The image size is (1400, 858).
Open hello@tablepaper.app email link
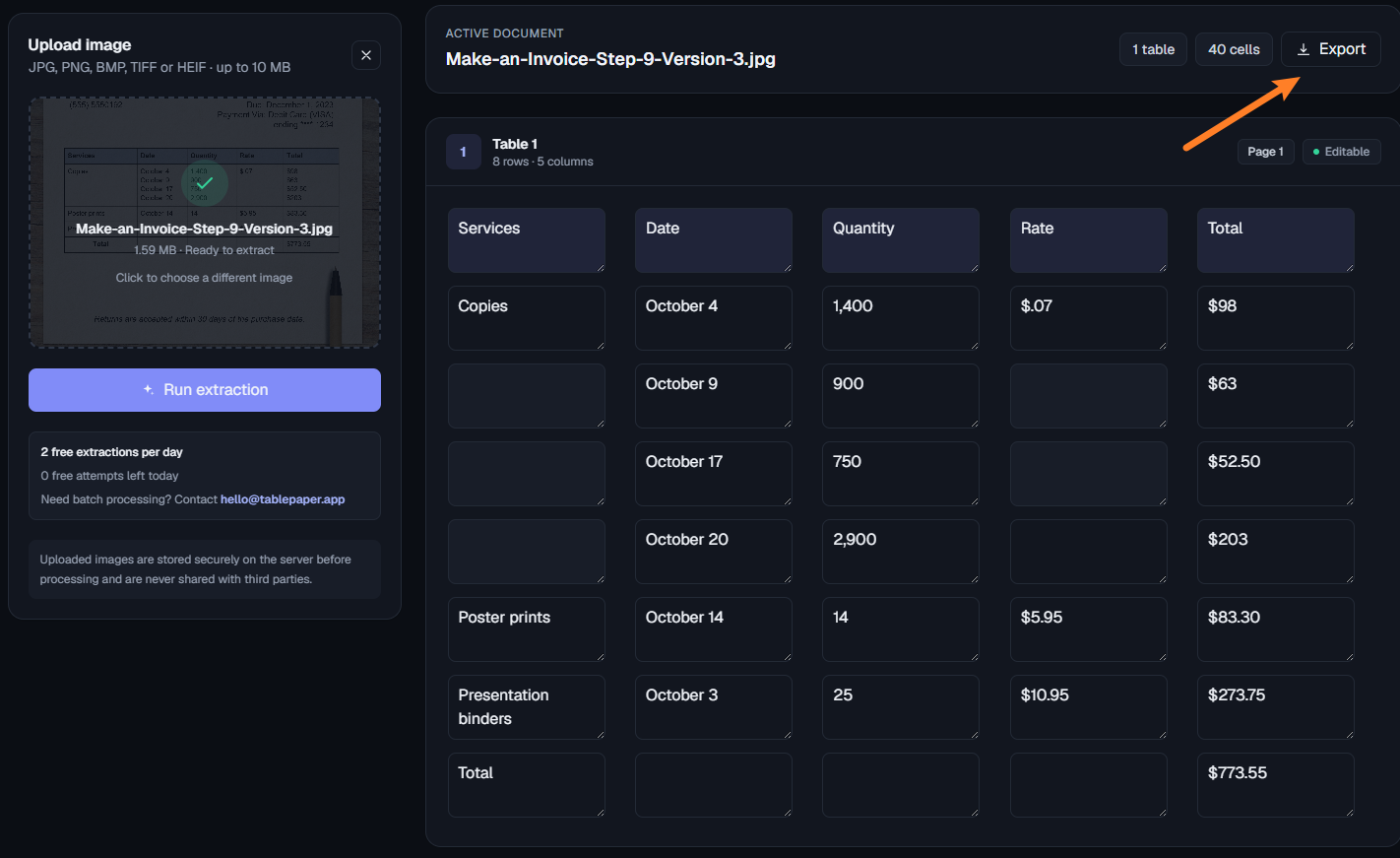pos(283,499)
